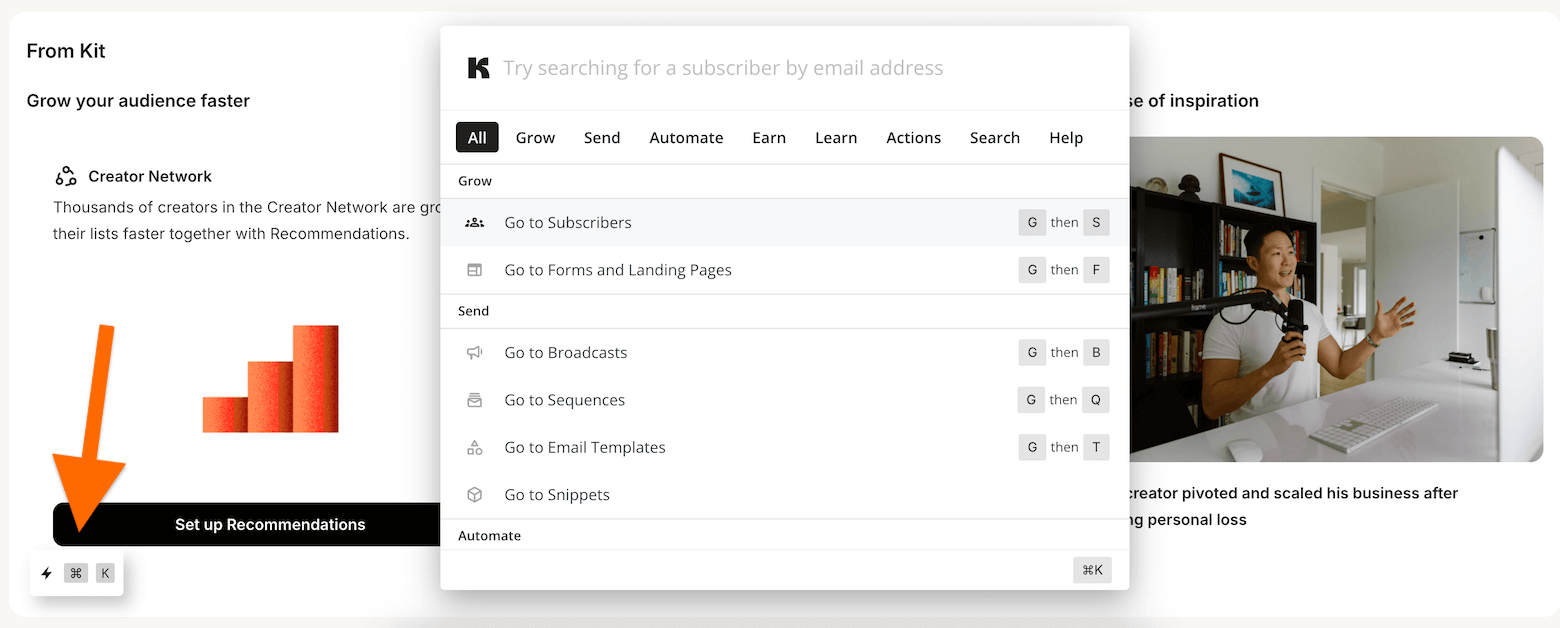Viewport: 1560px width, 628px height.
Task: Click the Creator Network heading
Action: tap(150, 177)
